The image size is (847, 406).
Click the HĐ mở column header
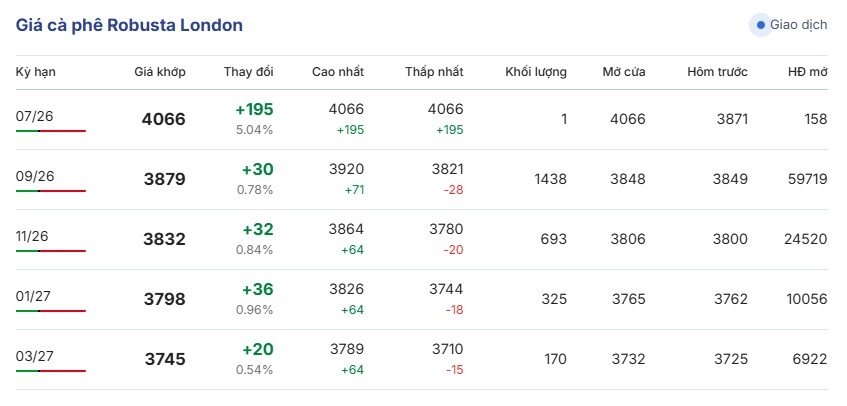(x=808, y=72)
